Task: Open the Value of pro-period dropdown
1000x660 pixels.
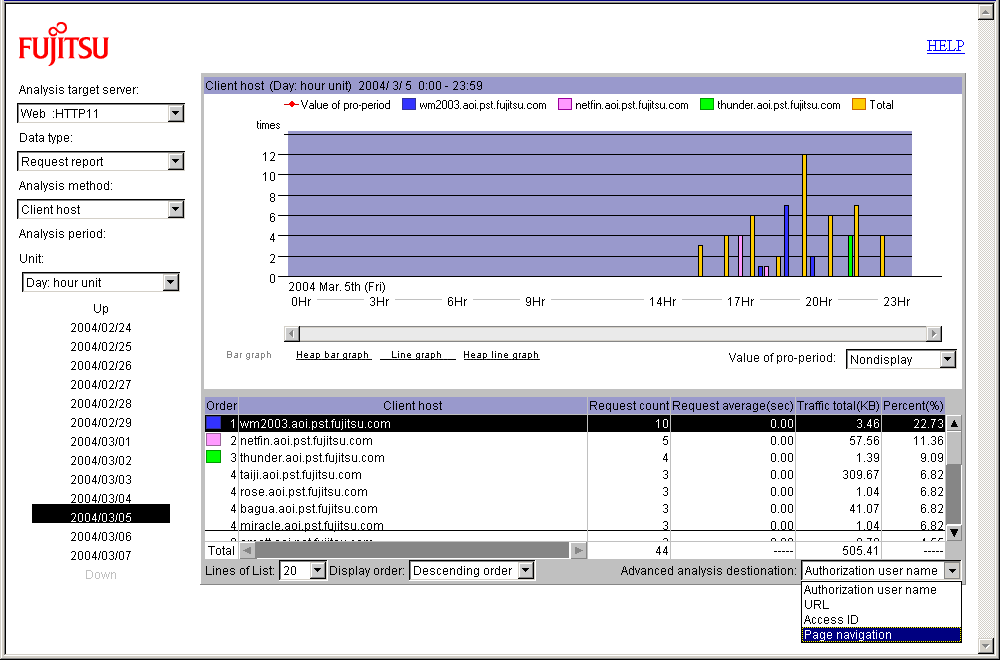Action: pos(948,360)
